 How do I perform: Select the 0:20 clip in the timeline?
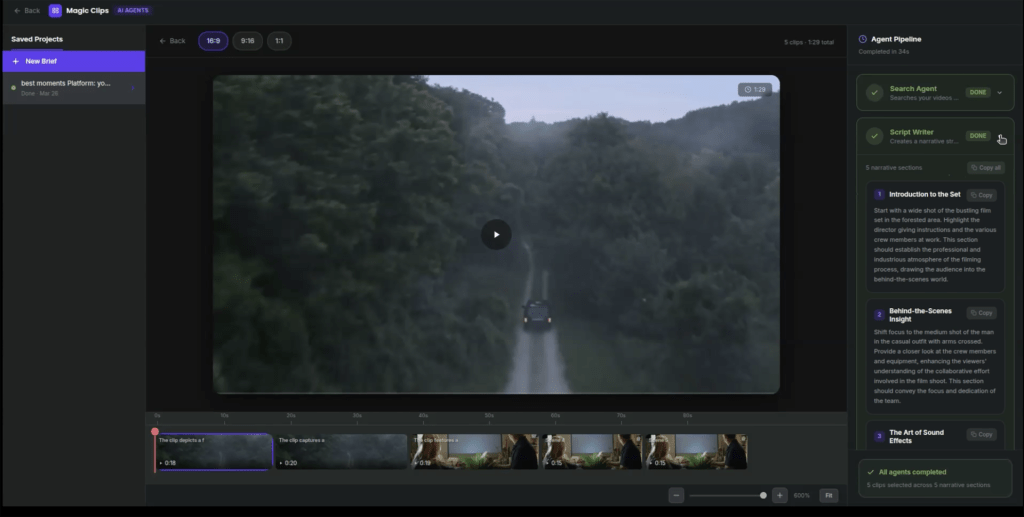(x=340, y=452)
